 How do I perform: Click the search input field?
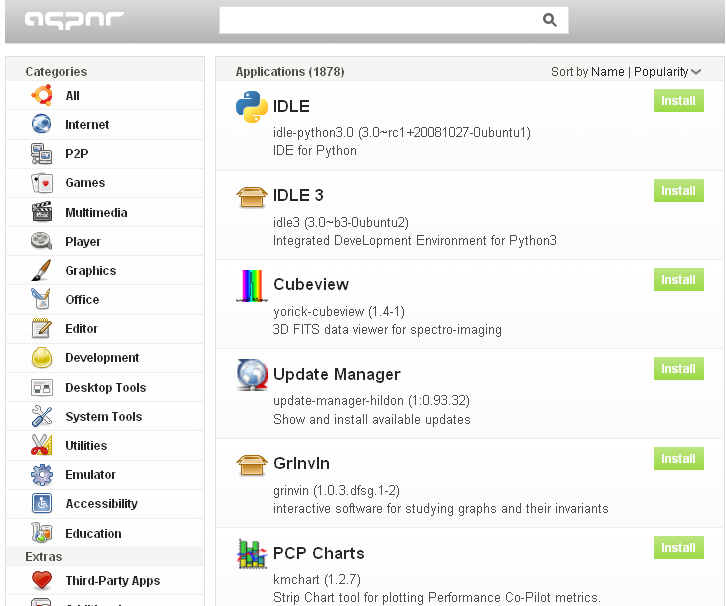[394, 20]
